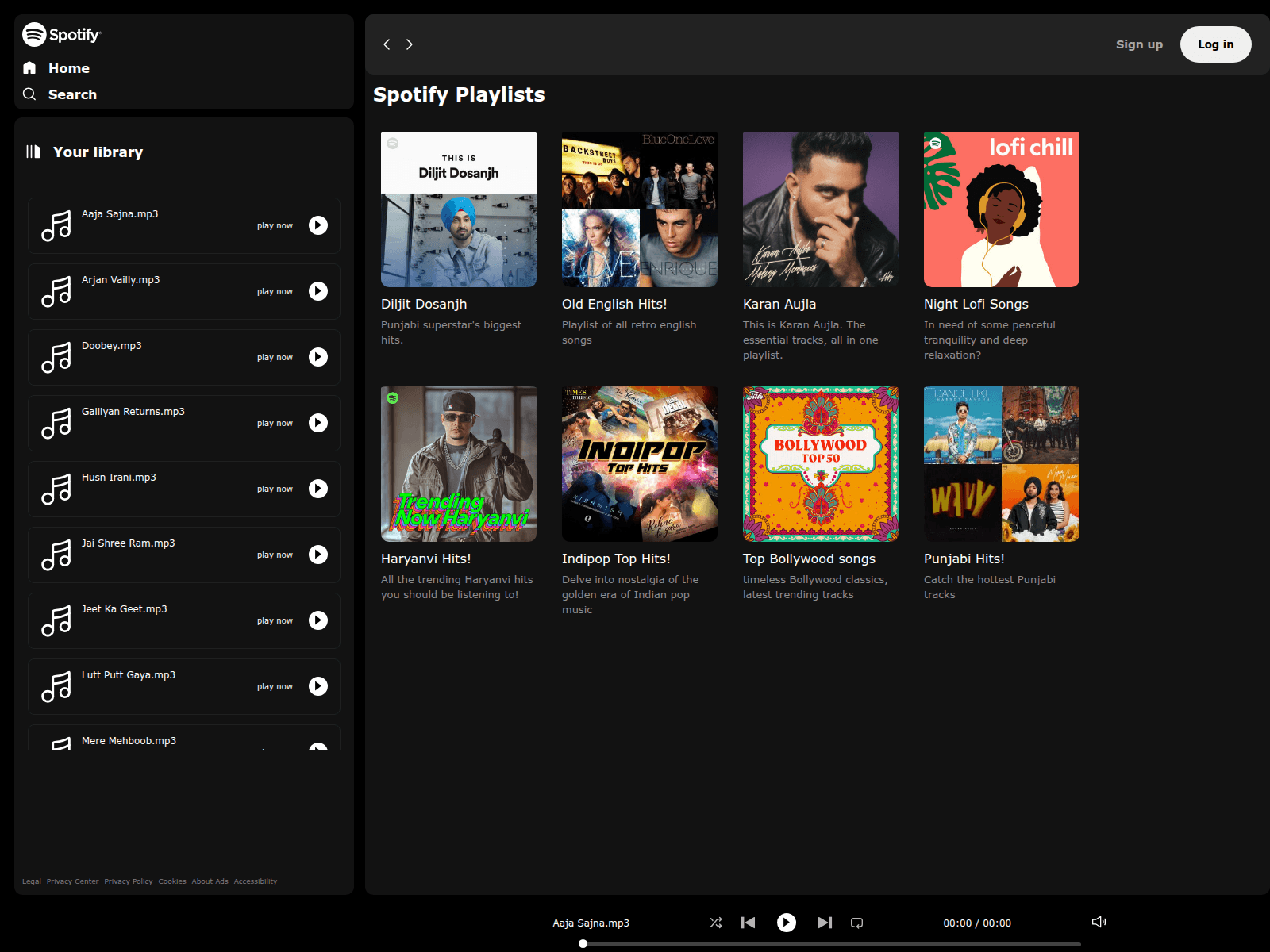Click the Your library icon
The height and width of the screenshot is (952, 1270).
pos(33,152)
